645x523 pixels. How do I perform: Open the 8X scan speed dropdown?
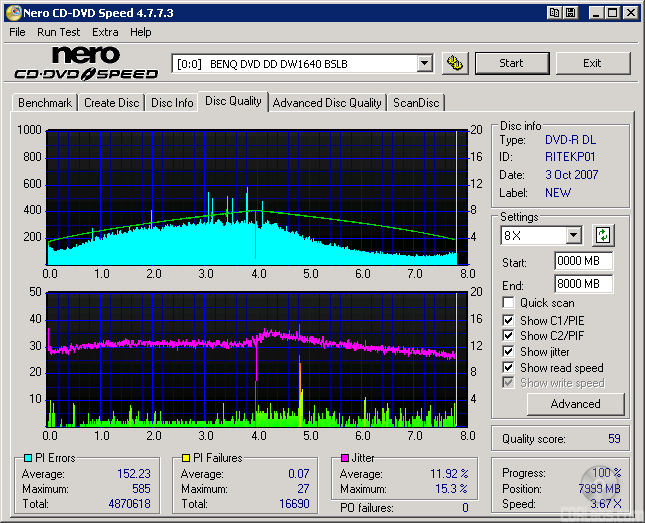coord(573,236)
